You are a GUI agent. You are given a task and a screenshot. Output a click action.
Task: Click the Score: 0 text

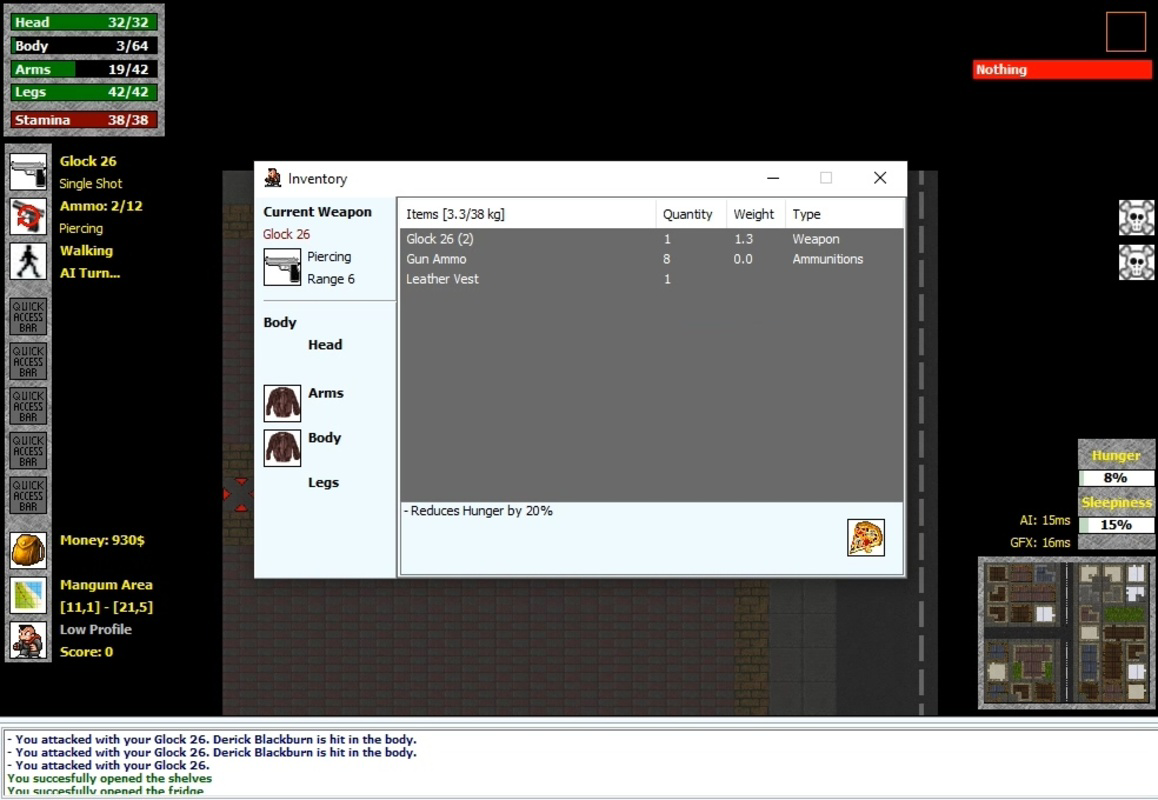(x=86, y=652)
